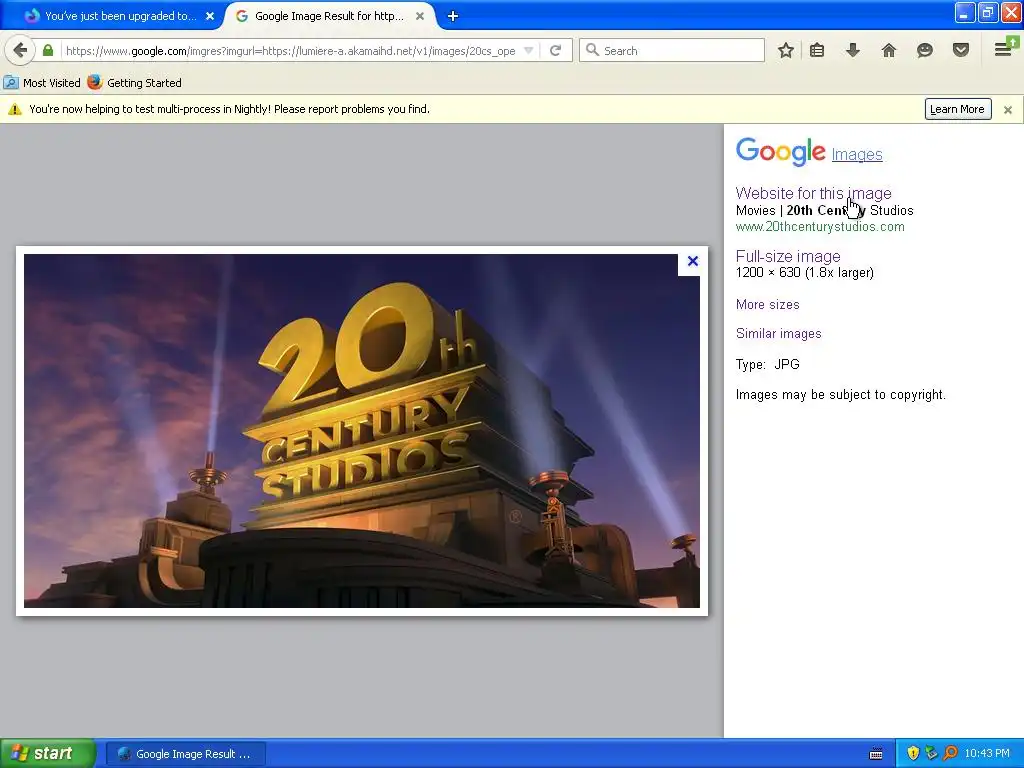Open the Getting Started bookmark

[x=135, y=83]
